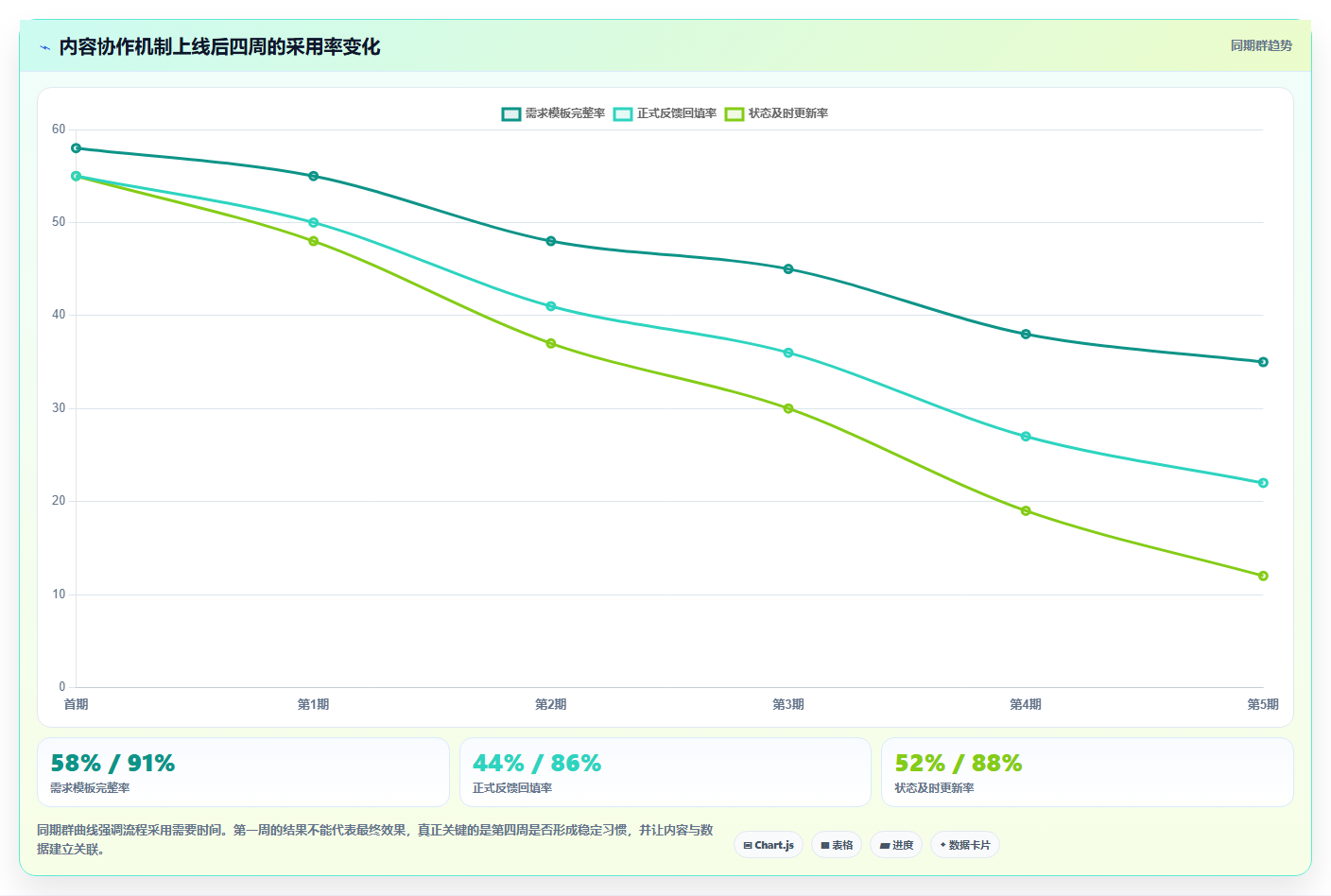This screenshot has height=896, width=1331.
Task: Select the 52% / 88% stat card
Action: click(1087, 772)
